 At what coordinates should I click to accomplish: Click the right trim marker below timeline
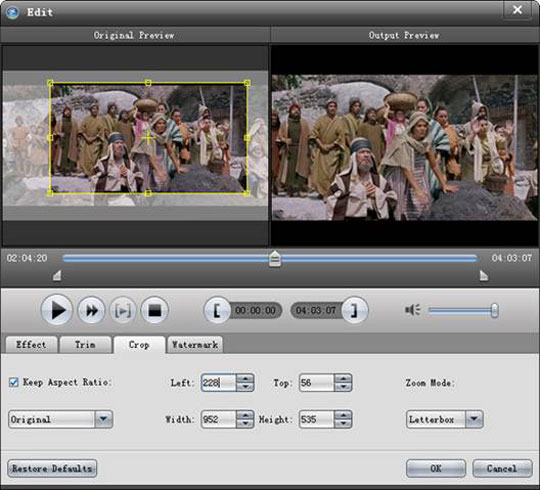(484, 275)
